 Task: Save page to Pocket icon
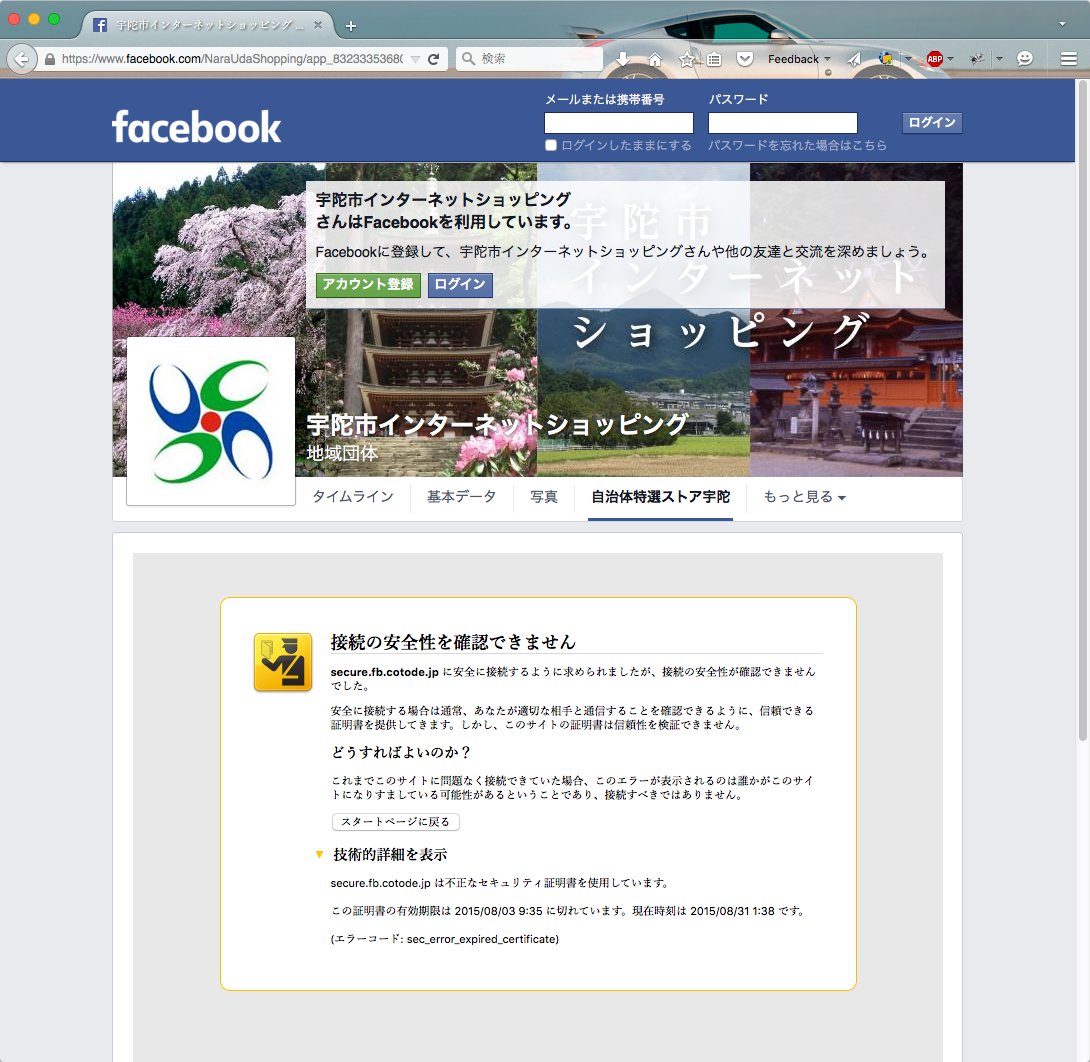click(x=745, y=59)
